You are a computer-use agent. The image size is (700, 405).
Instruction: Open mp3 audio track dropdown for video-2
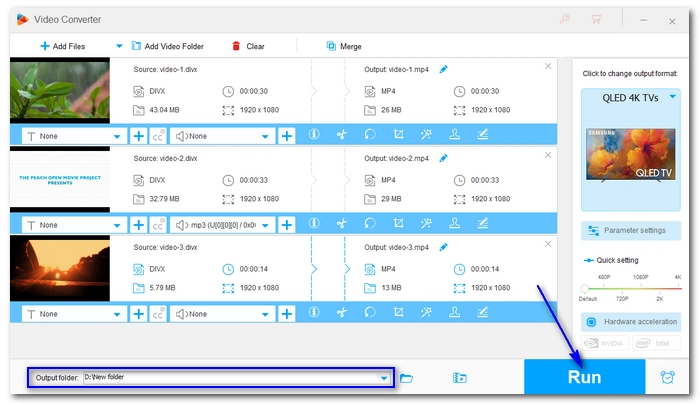tap(222, 225)
